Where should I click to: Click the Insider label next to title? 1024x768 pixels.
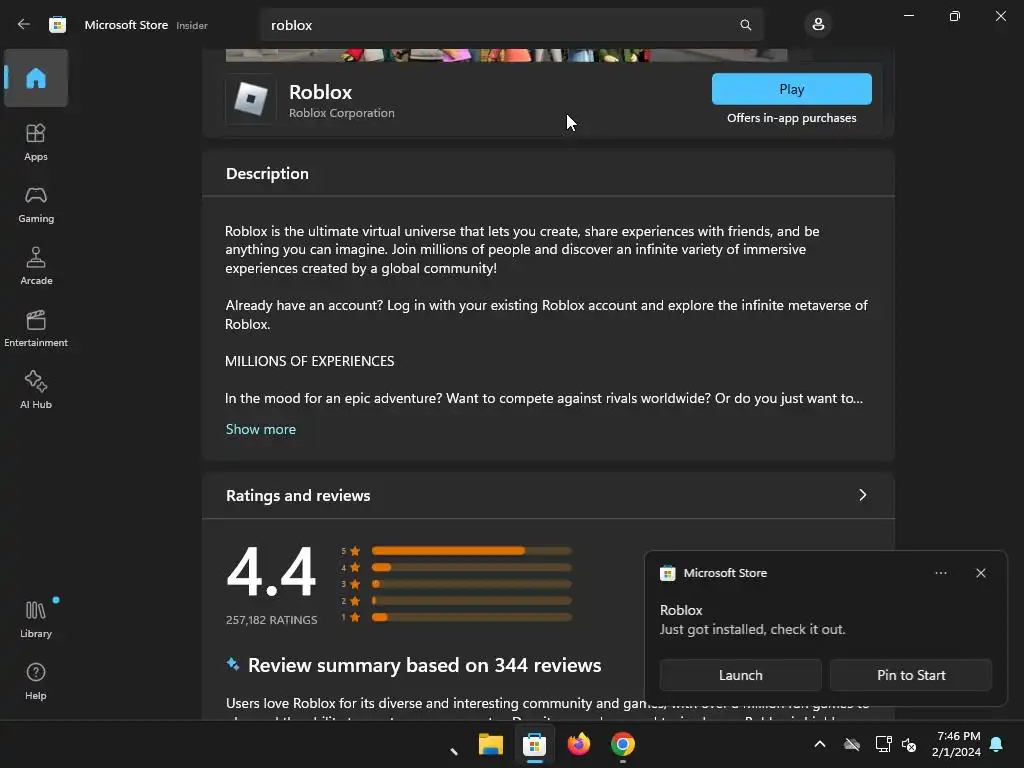click(192, 25)
